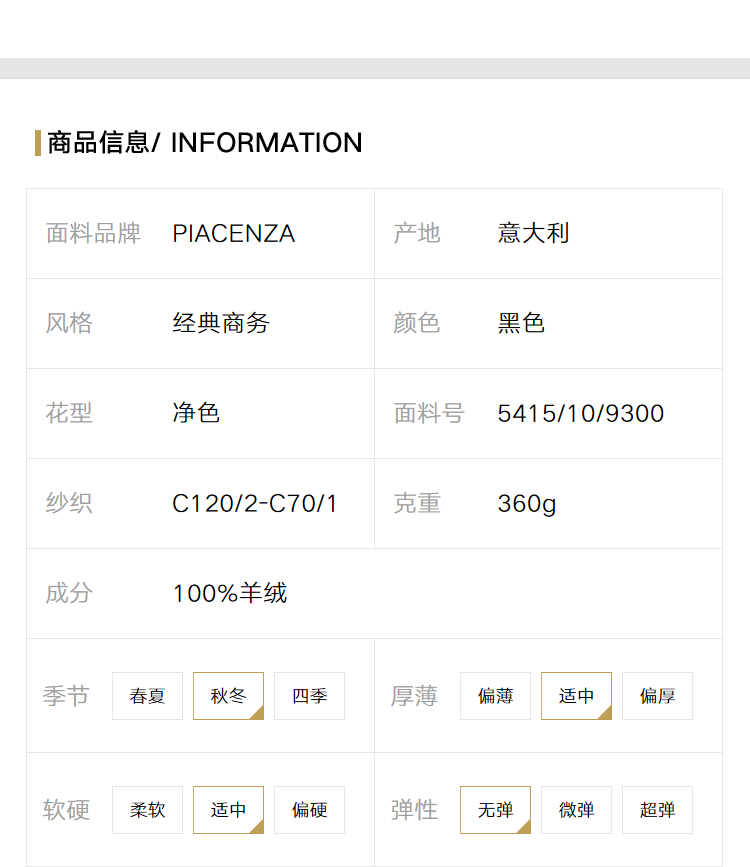
Task: Click the 意大利 origin value
Action: (533, 233)
